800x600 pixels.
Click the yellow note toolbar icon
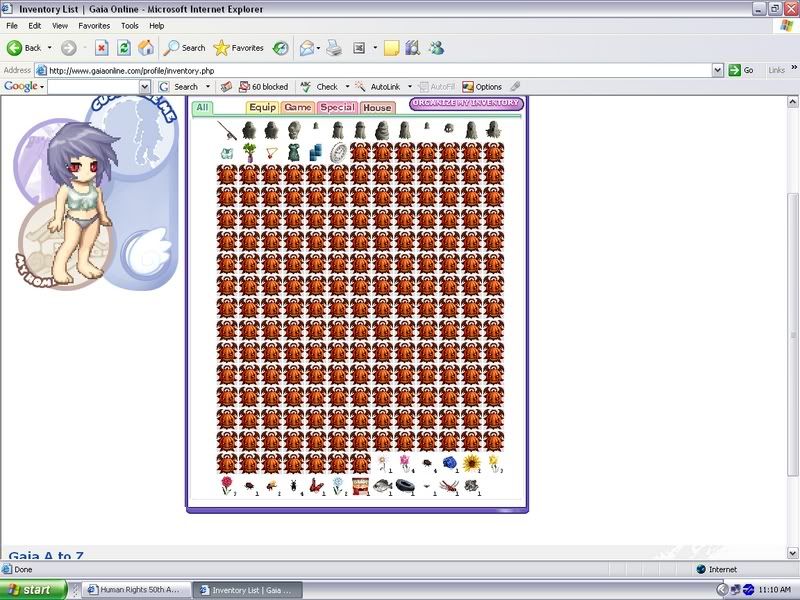coord(391,48)
